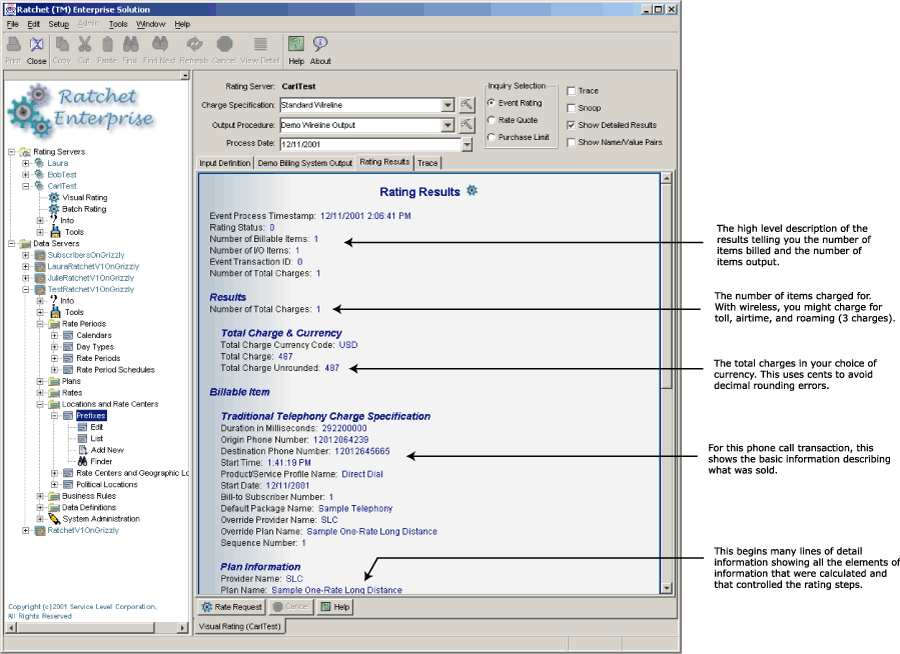Open the Process Date dropdown arrow
Viewport: 900px width, 654px height.
point(467,144)
